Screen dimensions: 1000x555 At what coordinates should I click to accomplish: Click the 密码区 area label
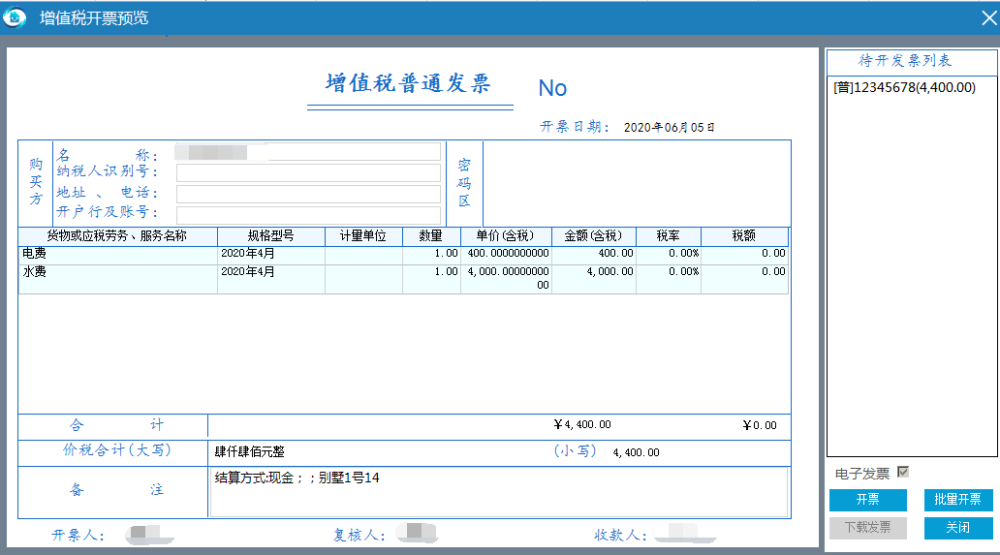(464, 184)
